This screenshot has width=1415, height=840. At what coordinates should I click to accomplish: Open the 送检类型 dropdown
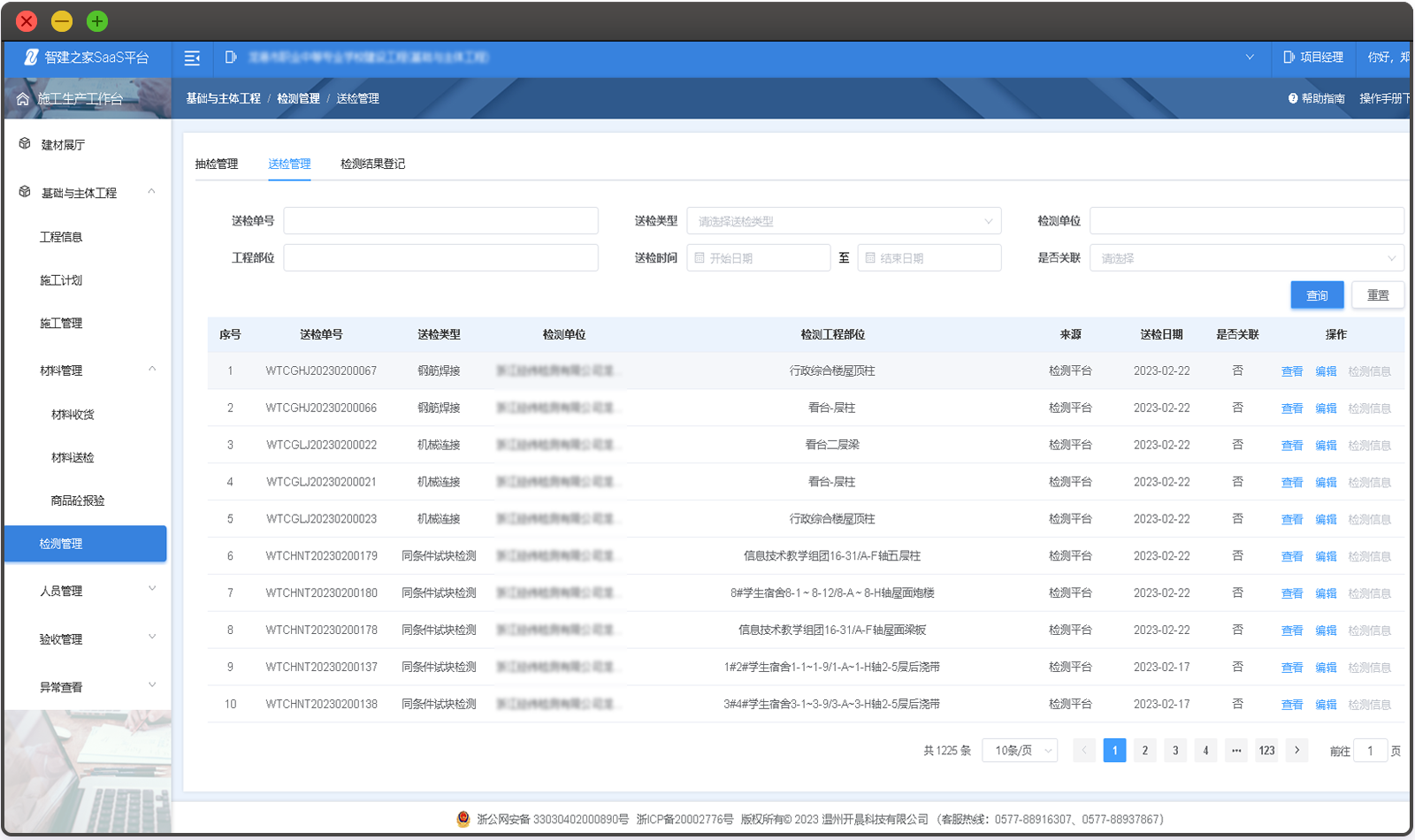click(x=844, y=220)
